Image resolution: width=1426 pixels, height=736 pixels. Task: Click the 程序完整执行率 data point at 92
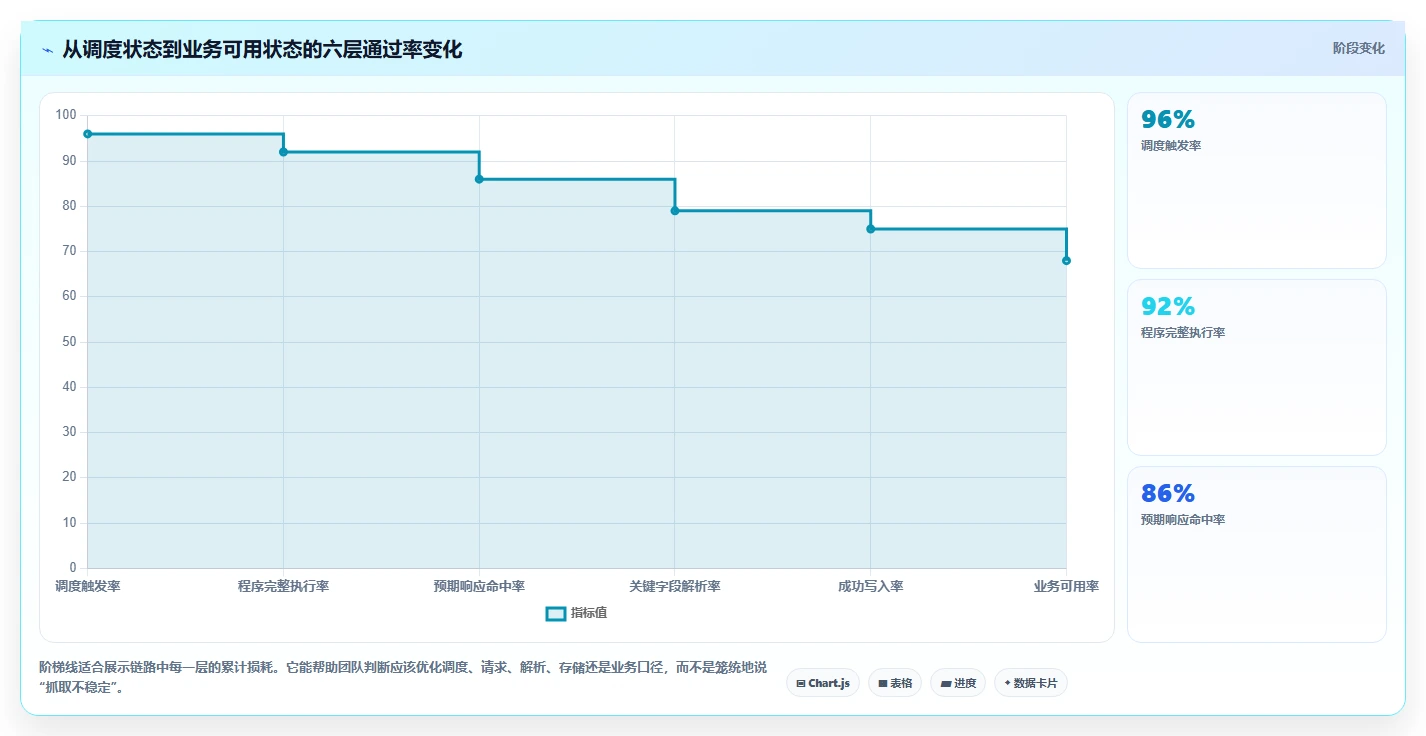point(283,152)
